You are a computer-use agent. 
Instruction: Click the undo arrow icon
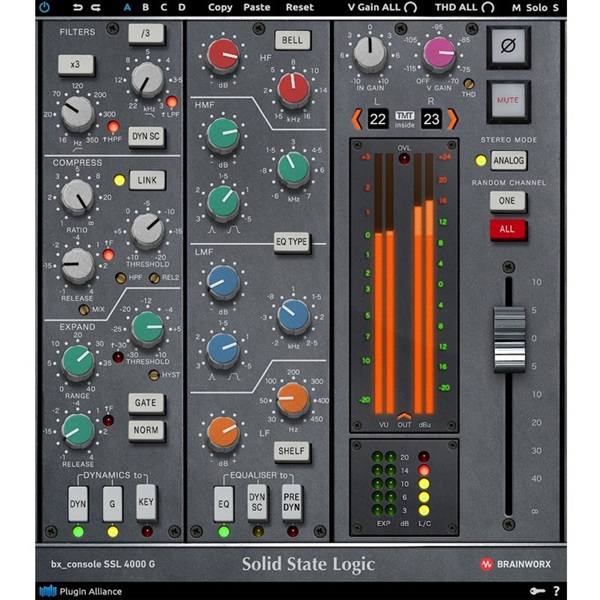coord(78,7)
